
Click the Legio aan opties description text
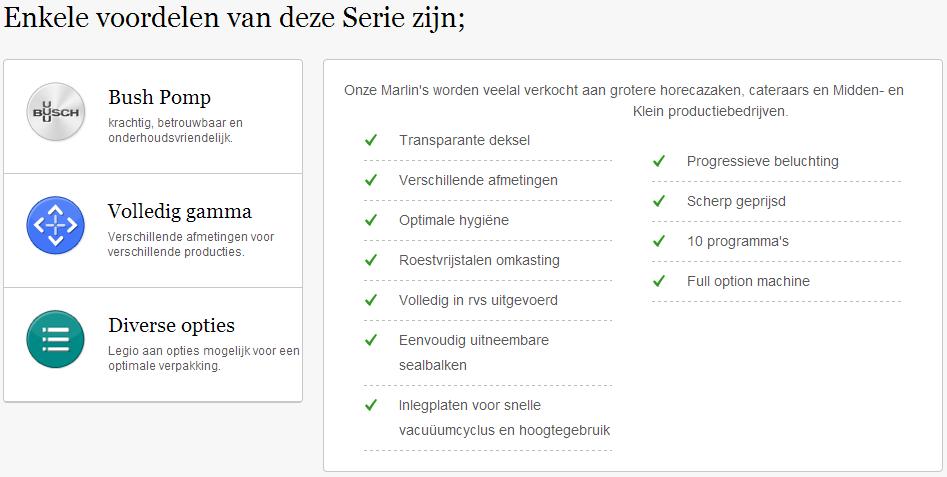[x=204, y=358]
